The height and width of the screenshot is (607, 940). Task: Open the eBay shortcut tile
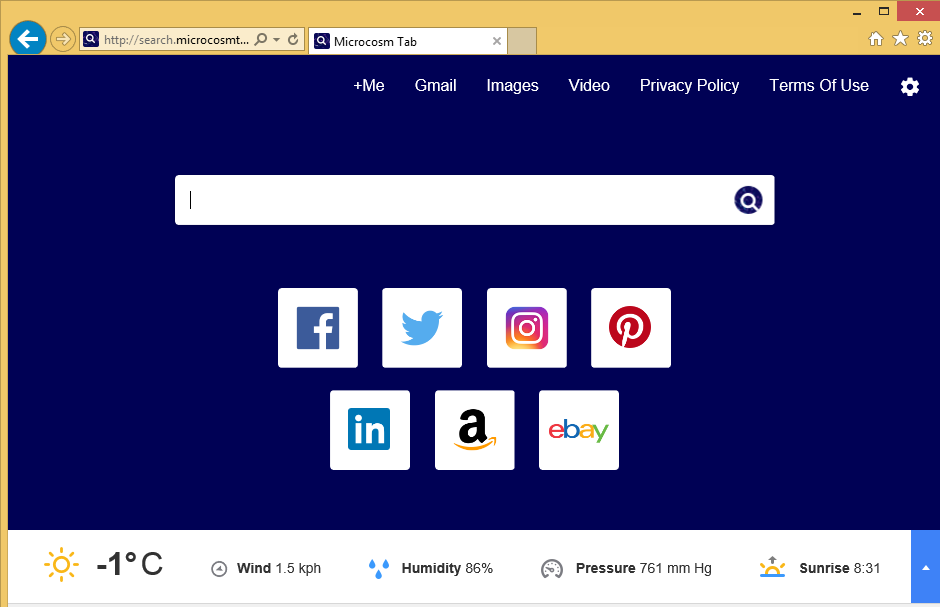pyautogui.click(x=579, y=430)
